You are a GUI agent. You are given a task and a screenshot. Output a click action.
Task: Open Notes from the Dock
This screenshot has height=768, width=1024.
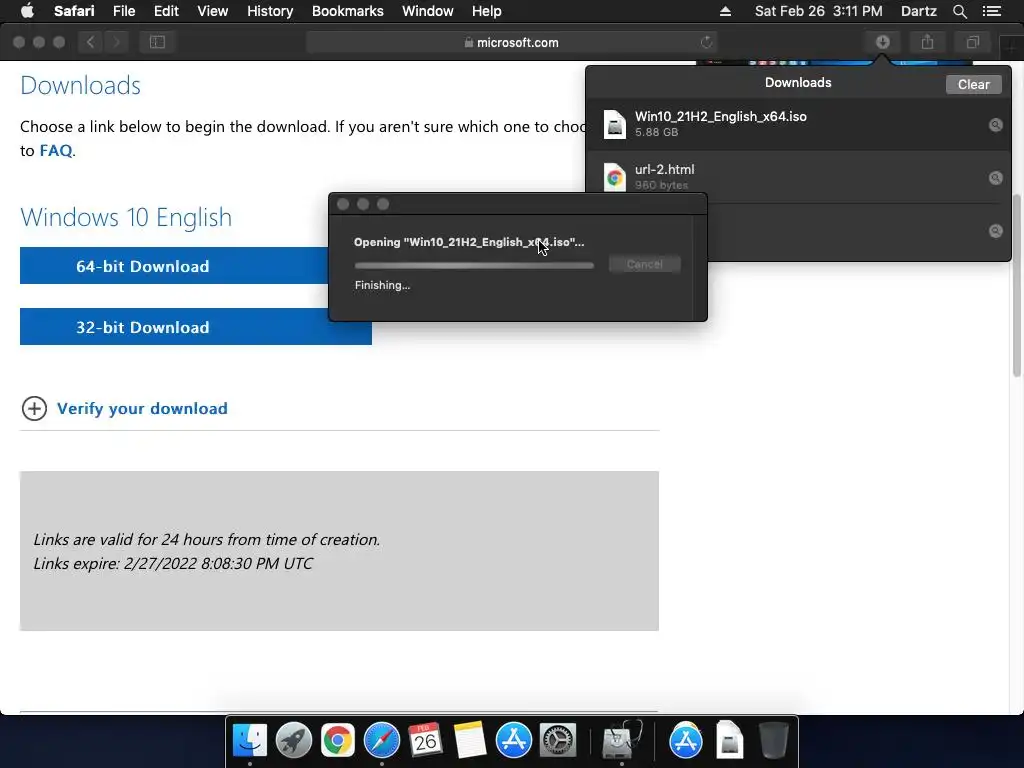[x=470, y=740]
